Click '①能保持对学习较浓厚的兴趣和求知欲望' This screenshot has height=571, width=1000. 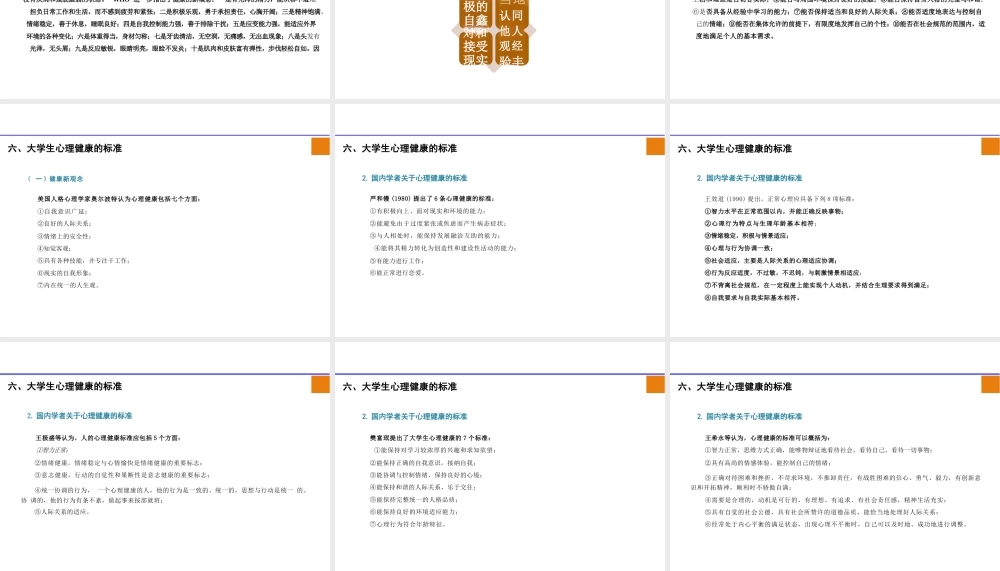tap(436, 450)
